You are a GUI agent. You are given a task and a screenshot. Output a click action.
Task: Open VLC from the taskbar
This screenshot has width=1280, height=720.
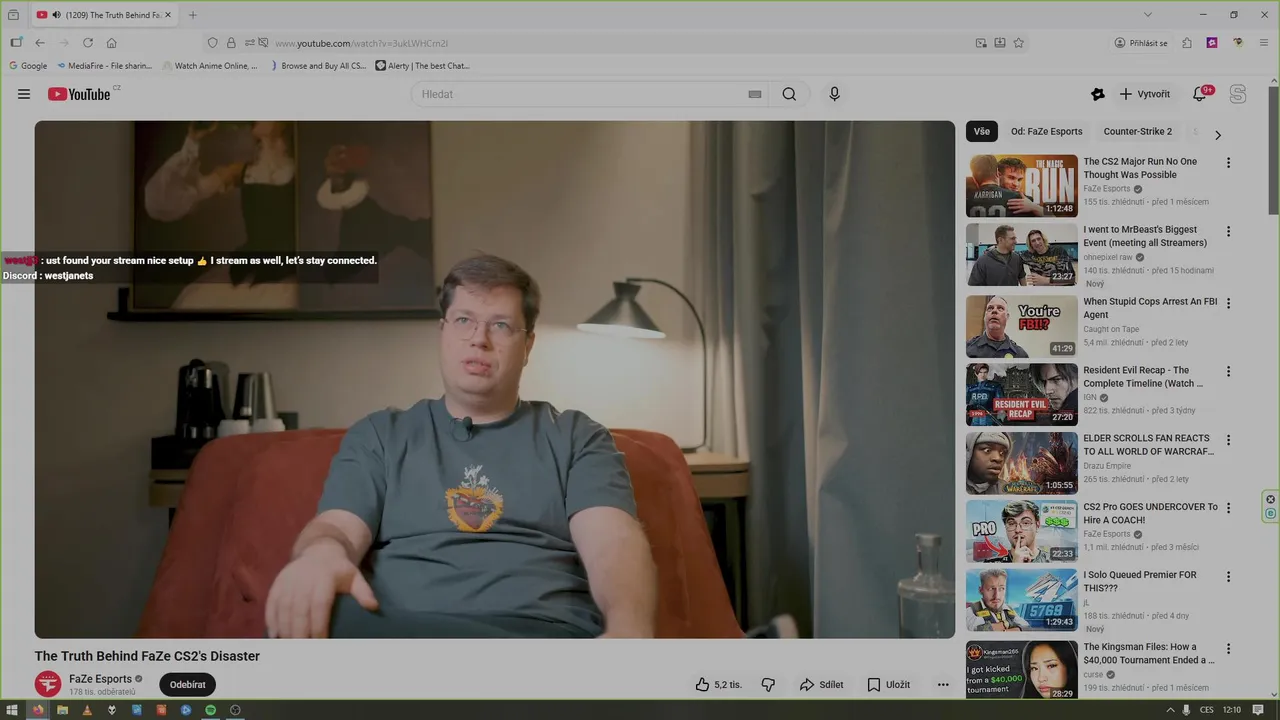pos(87,710)
